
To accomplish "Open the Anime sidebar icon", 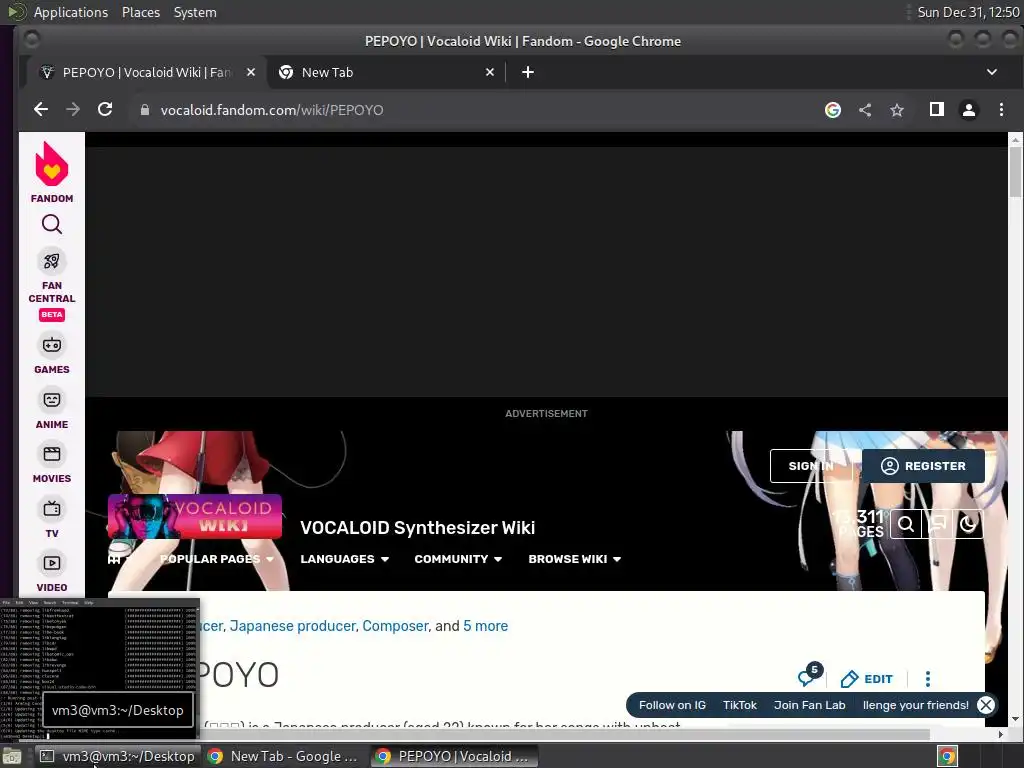I will click(52, 400).
